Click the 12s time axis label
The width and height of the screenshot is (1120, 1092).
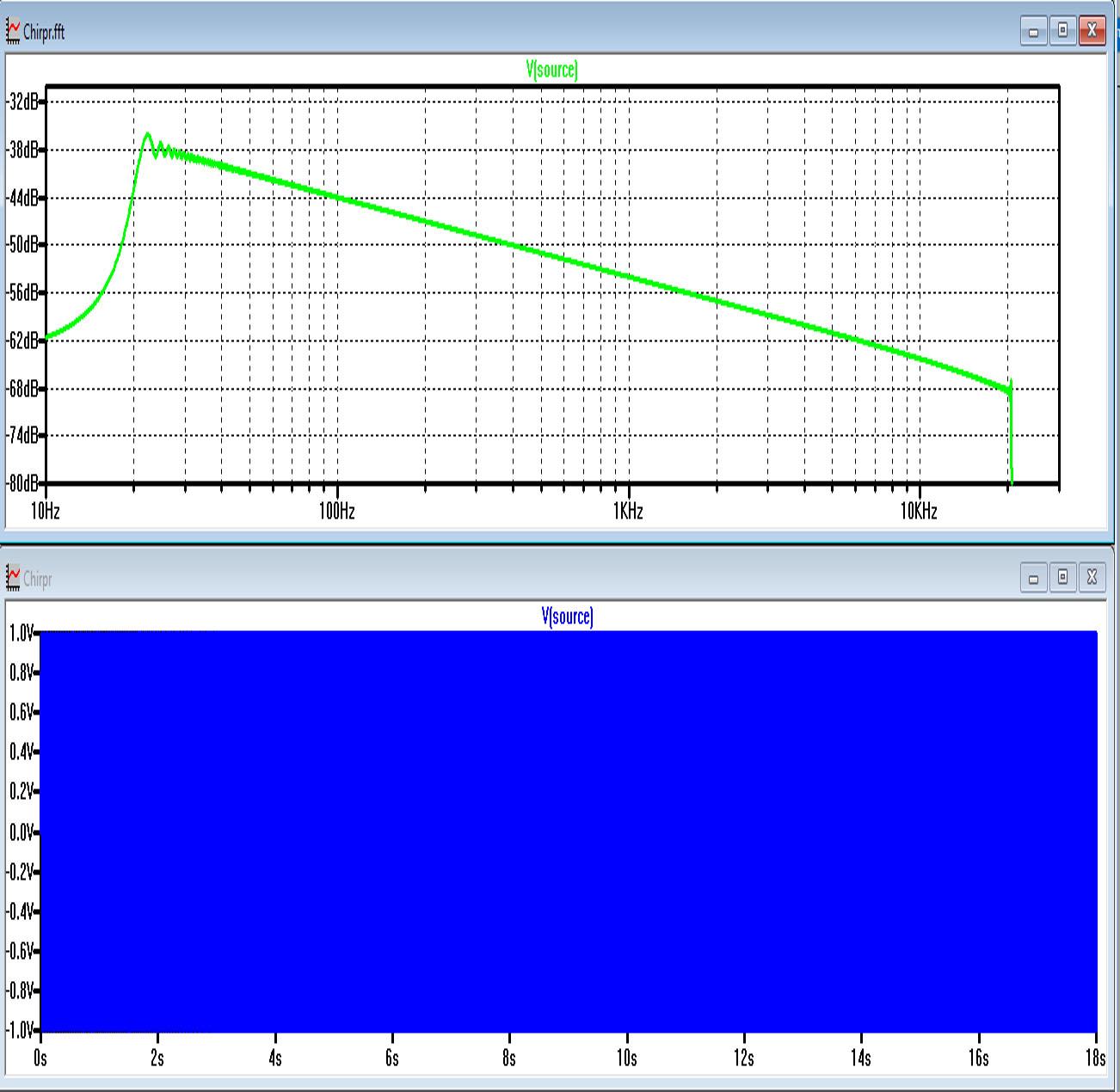coord(743,1058)
